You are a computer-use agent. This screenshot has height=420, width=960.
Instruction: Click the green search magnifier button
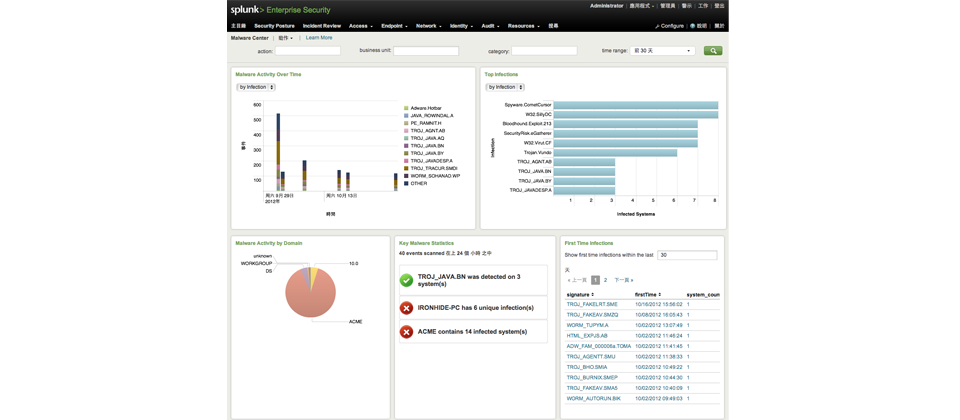(713, 51)
